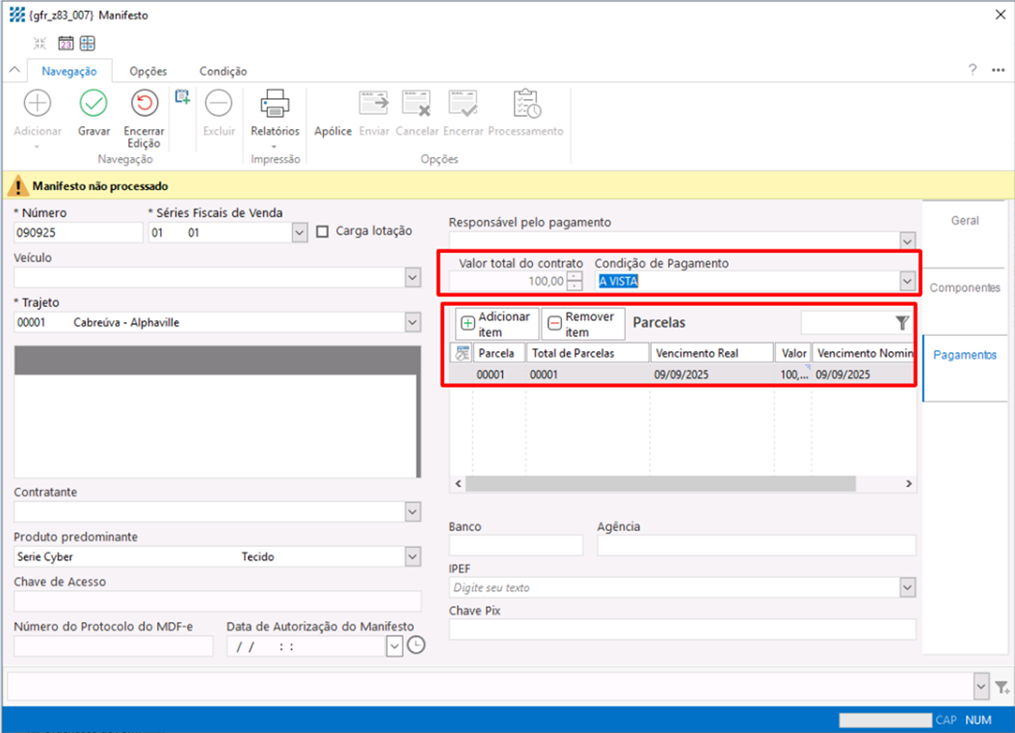Click the calendar icon in quick toolbar

[x=65, y=43]
